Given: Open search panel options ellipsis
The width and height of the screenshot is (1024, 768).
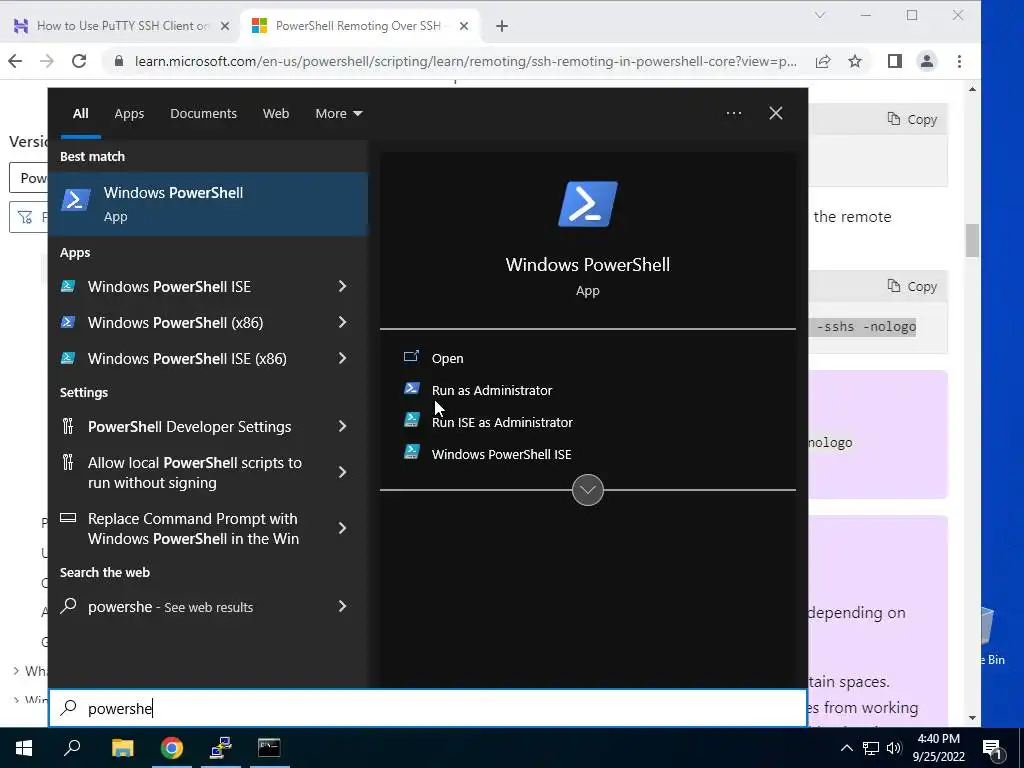Looking at the screenshot, I should point(734,113).
